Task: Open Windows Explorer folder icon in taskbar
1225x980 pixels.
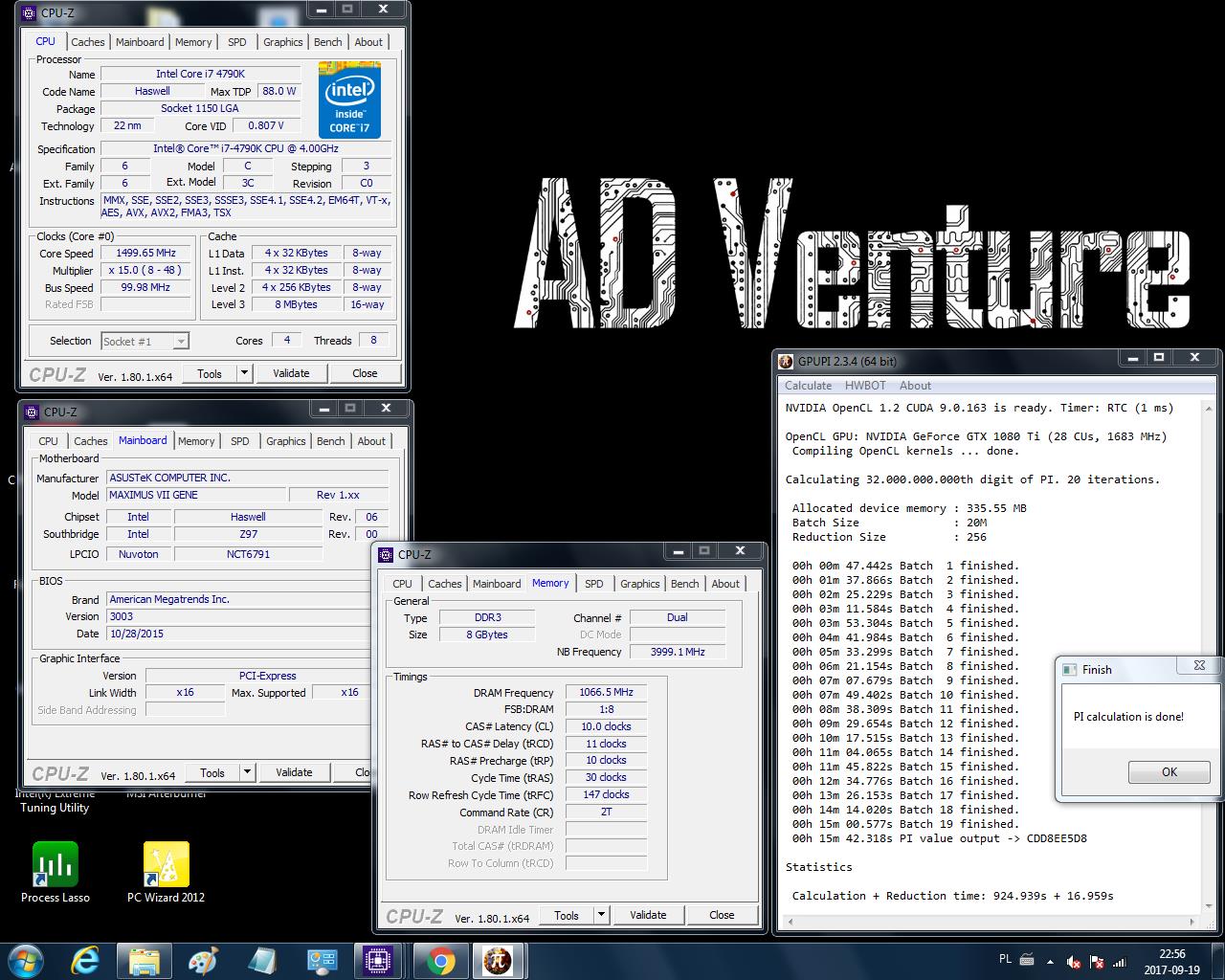Action: (x=145, y=961)
